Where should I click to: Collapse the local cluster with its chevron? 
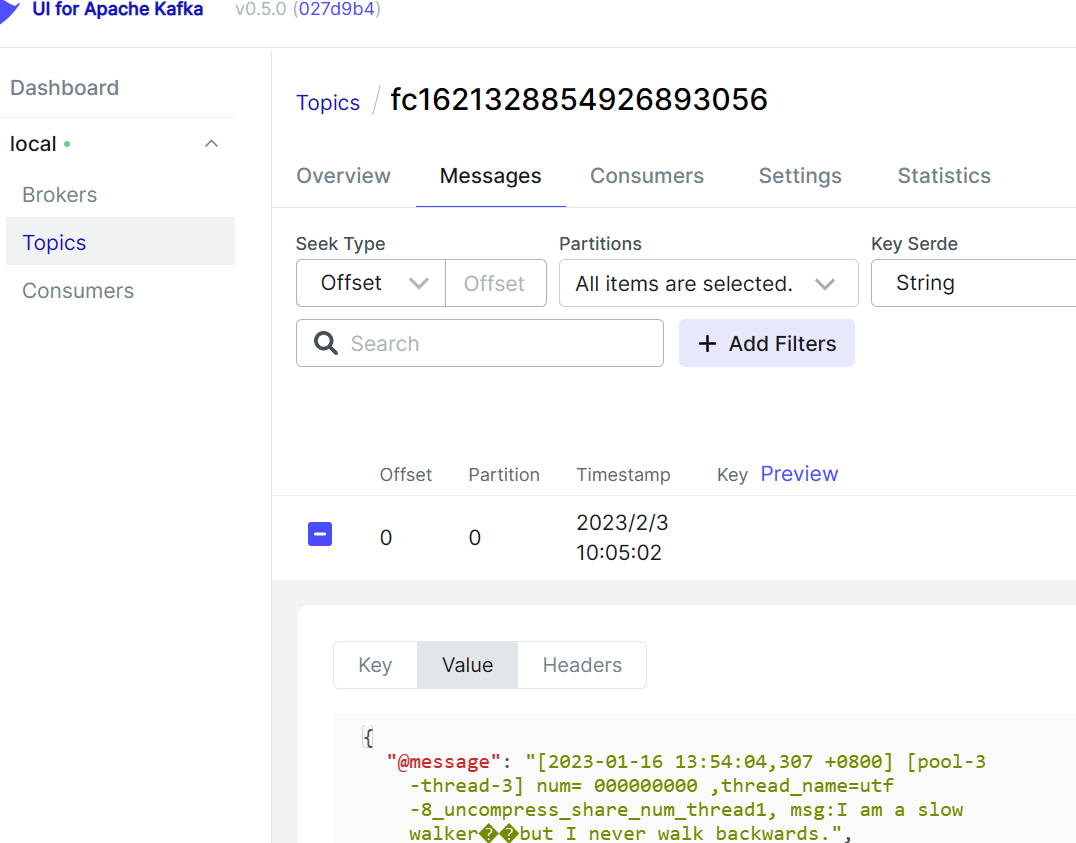pos(211,143)
